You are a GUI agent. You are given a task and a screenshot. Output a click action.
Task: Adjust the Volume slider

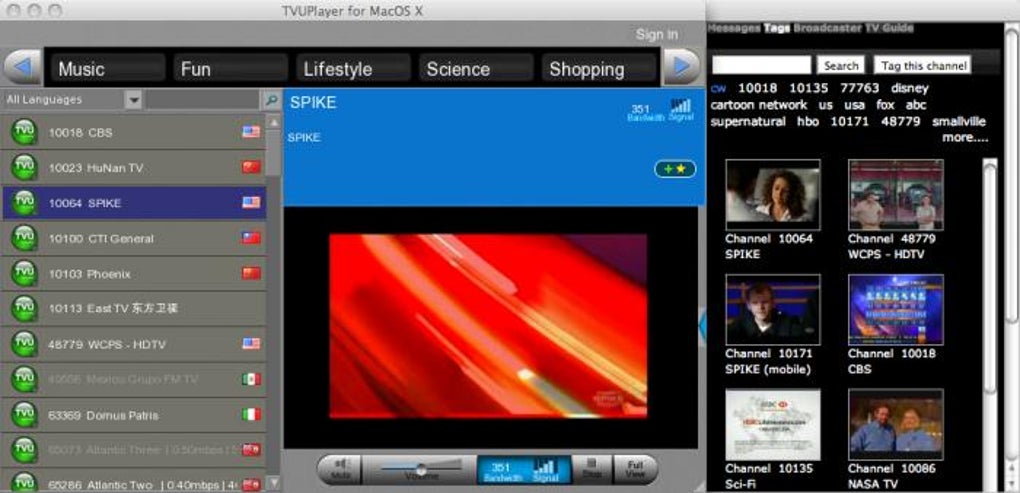pyautogui.click(x=421, y=469)
